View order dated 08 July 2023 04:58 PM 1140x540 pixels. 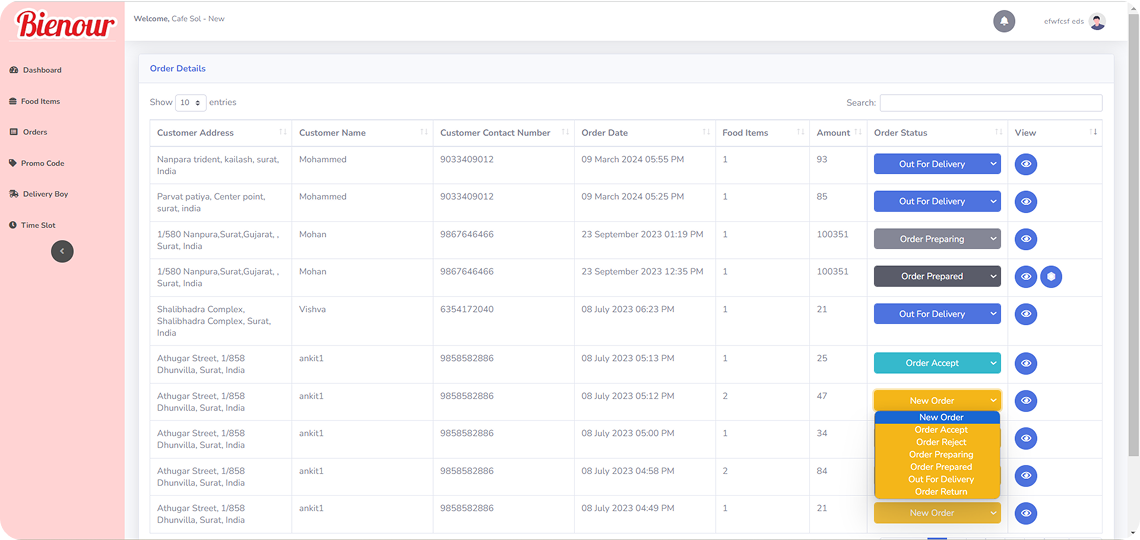coord(1026,476)
